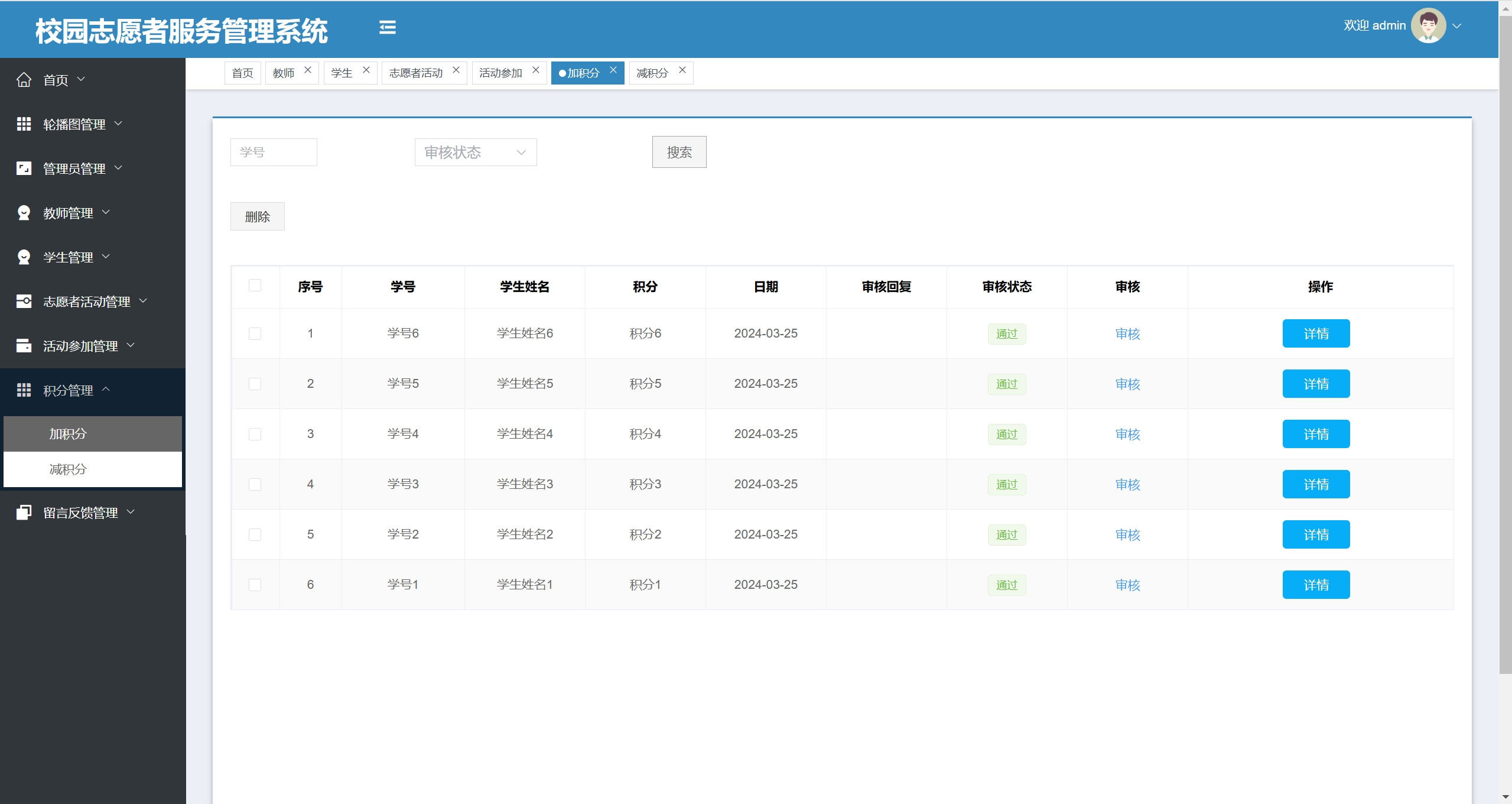Open 详情 for 学号1 row
Viewport: 1512px width, 804px height.
(1316, 585)
